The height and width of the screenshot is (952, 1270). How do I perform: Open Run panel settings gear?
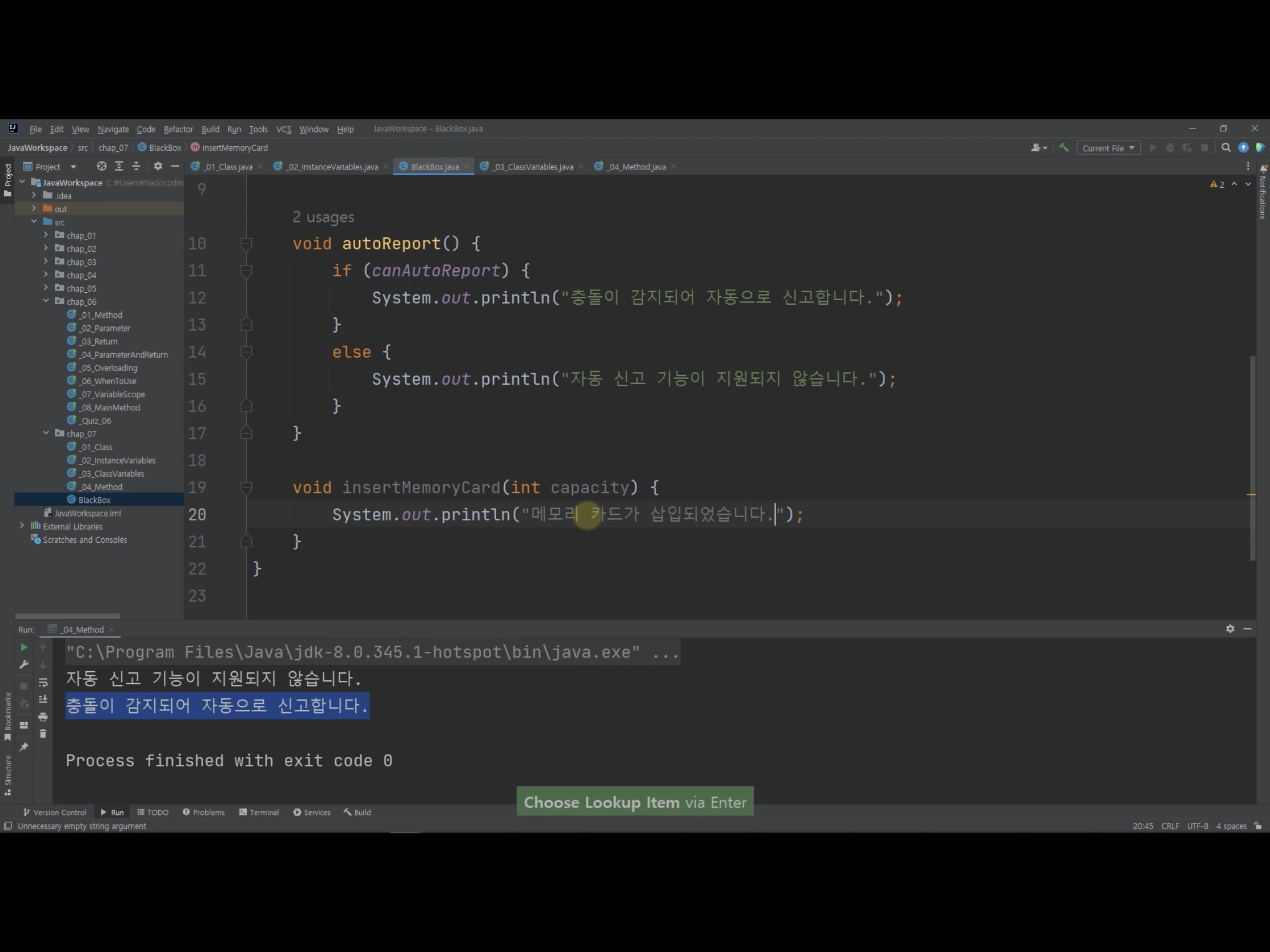1230,629
